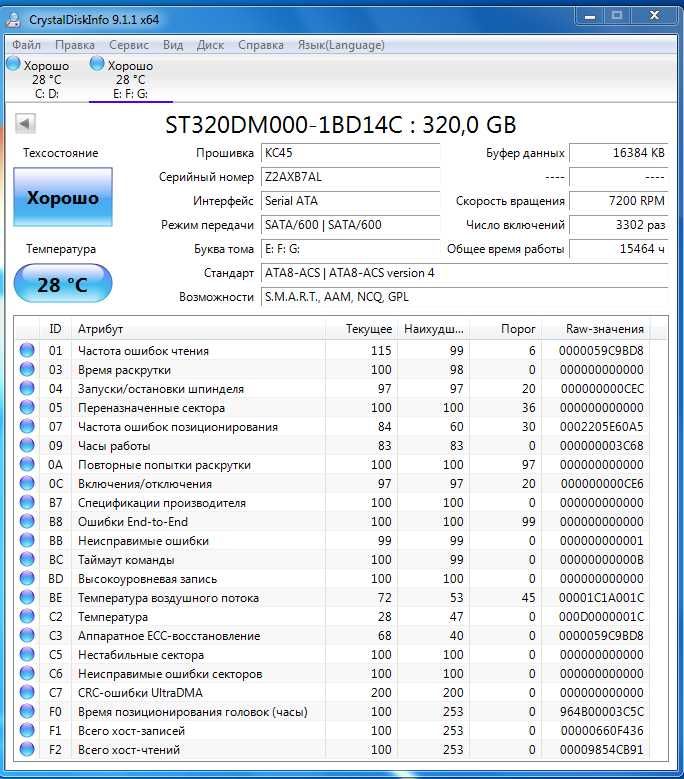Click the Возможности field S.M.A.R.T., AAM, NCQ, GPL

(x=464, y=297)
